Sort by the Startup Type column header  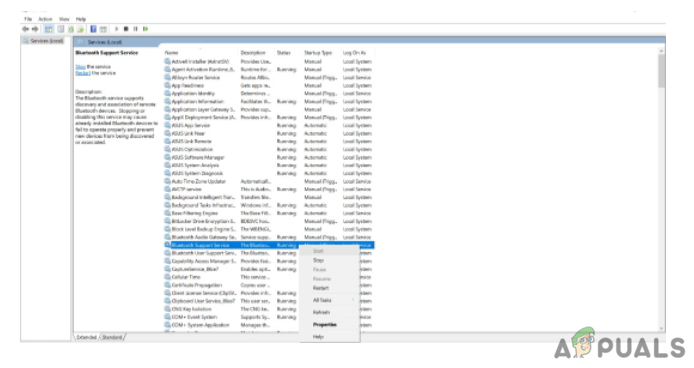pyautogui.click(x=321, y=53)
